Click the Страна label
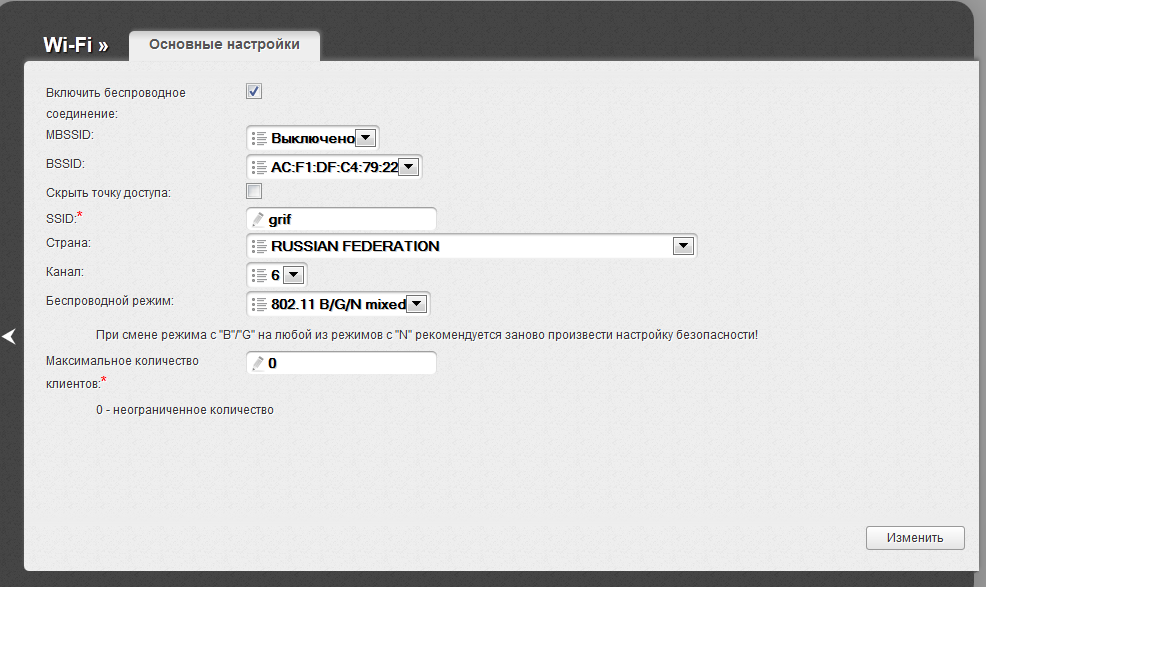Image resolution: width=1152 pixels, height=648 pixels. point(68,243)
